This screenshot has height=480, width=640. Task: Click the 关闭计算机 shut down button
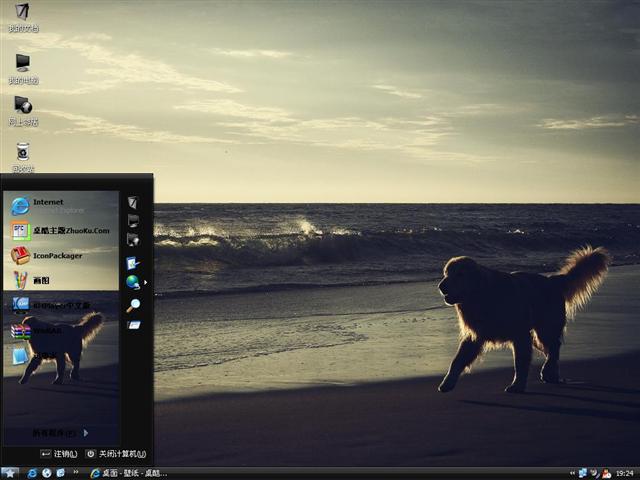coord(116,454)
